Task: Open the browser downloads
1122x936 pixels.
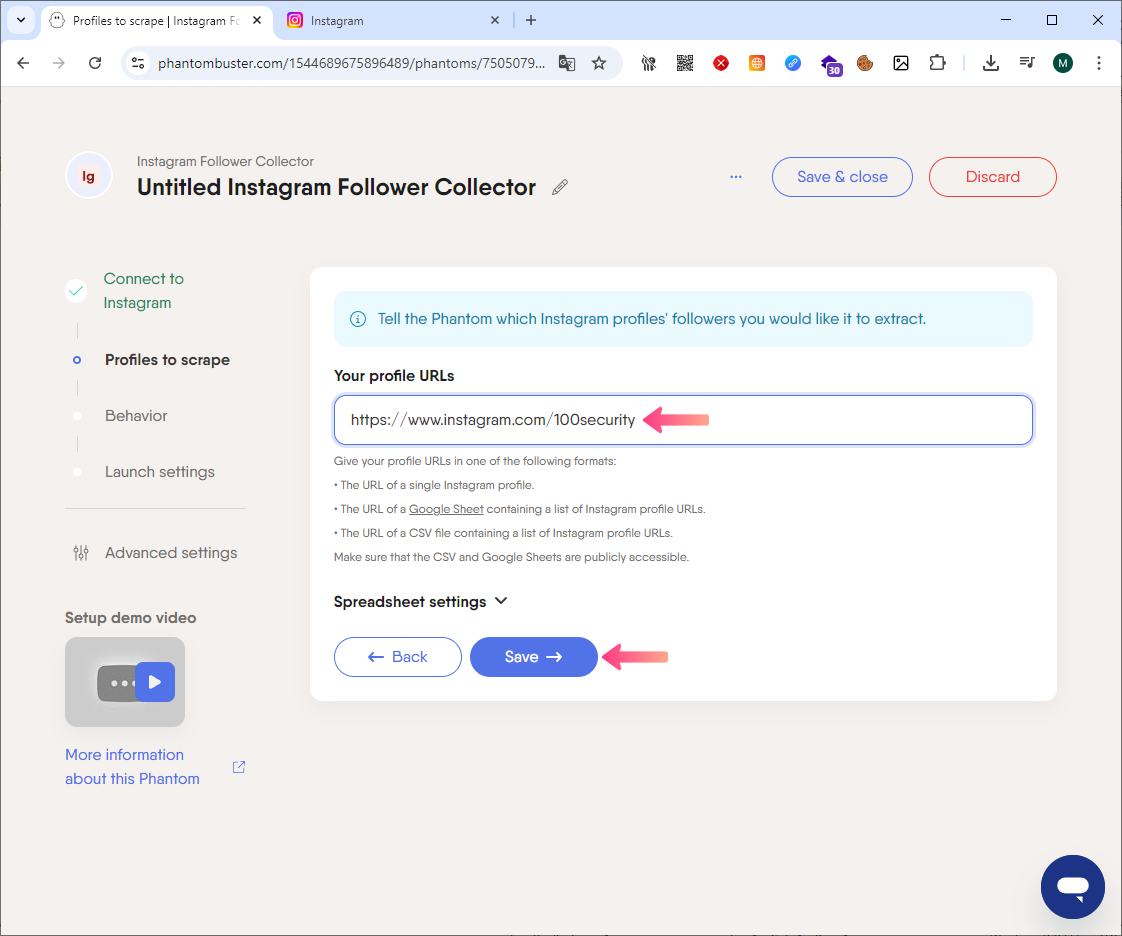Action: pos(990,63)
